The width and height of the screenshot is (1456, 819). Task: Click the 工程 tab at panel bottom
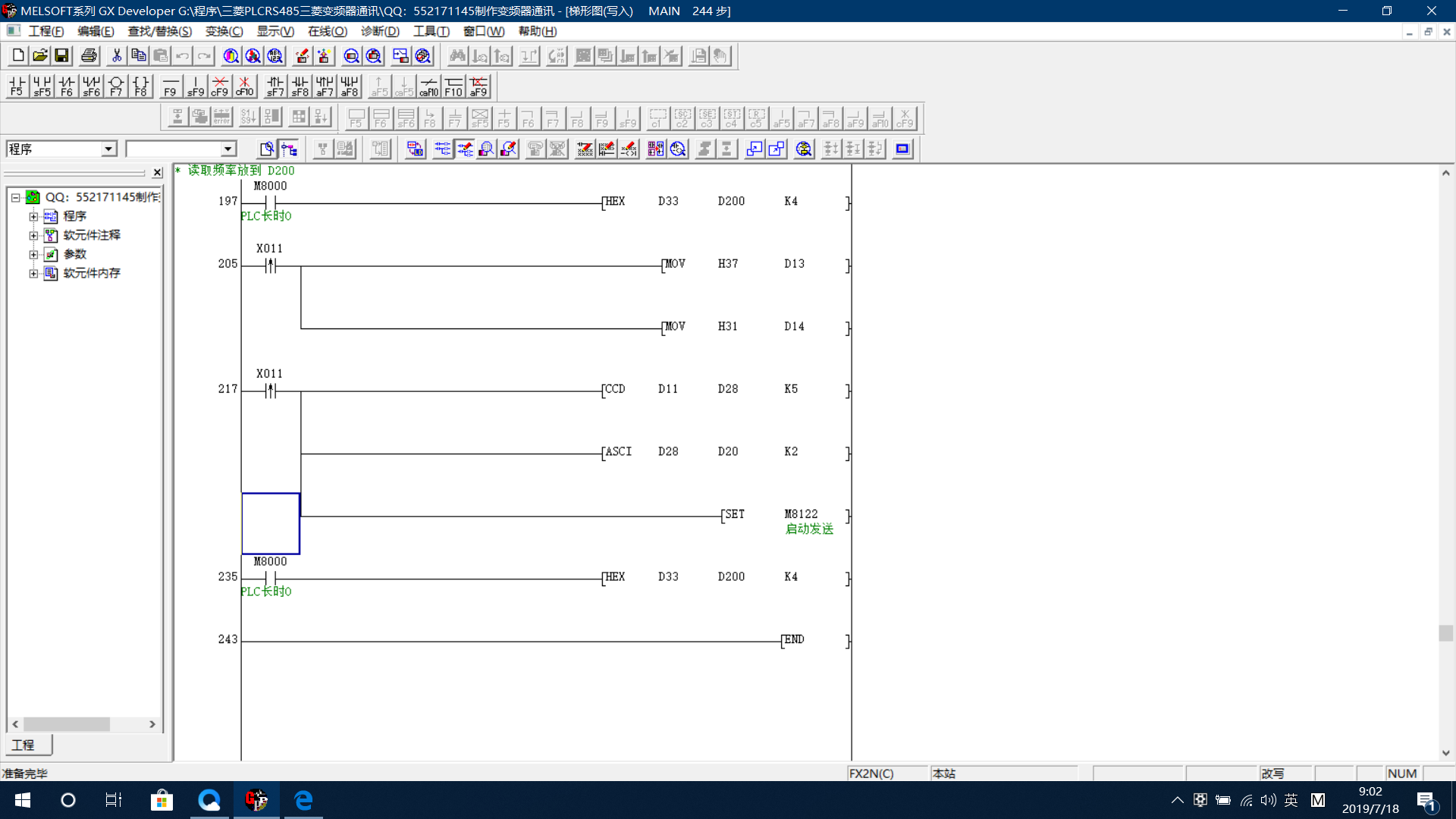click(24, 745)
